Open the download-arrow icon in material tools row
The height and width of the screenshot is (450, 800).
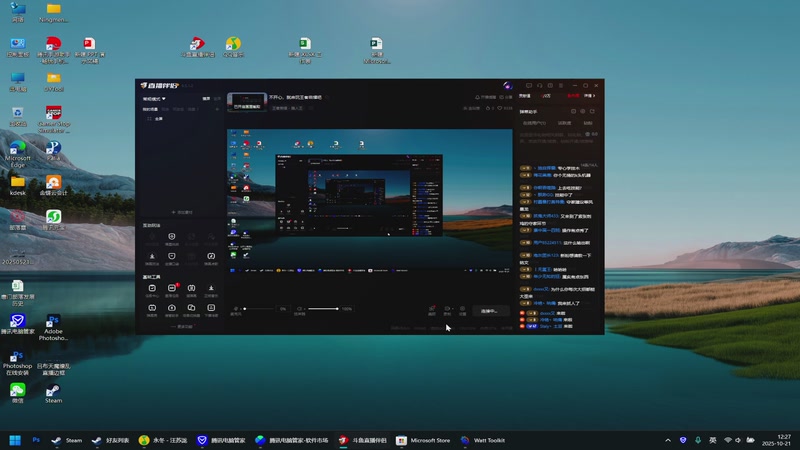(211, 288)
